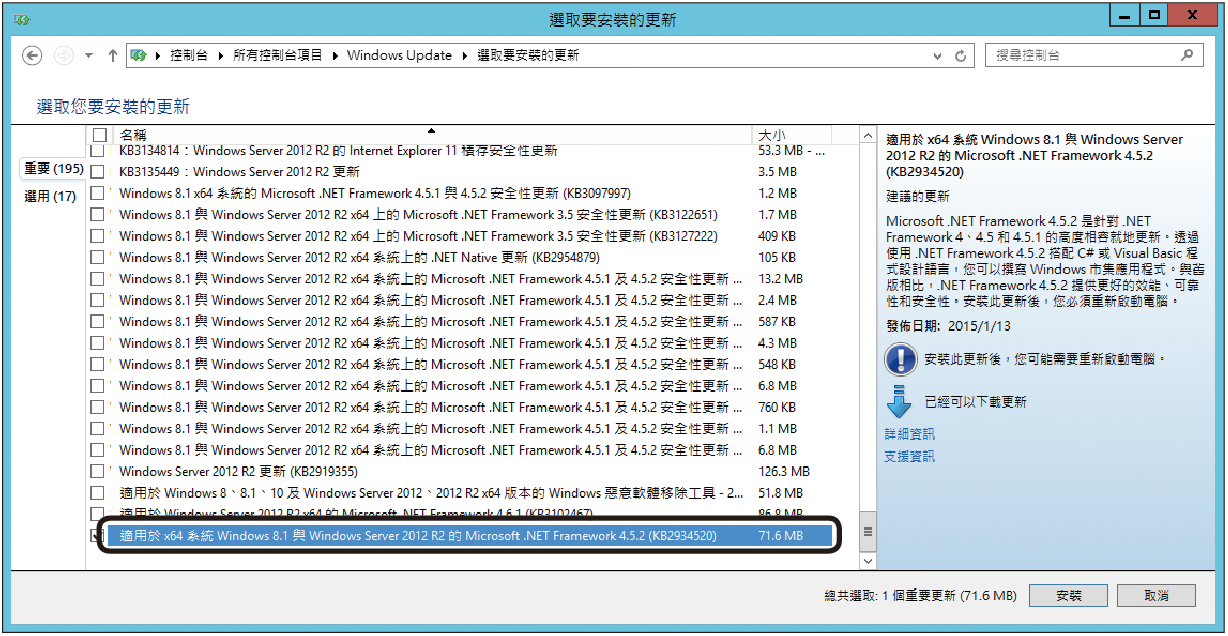Switch to the 選用 (17) tab

[50, 197]
